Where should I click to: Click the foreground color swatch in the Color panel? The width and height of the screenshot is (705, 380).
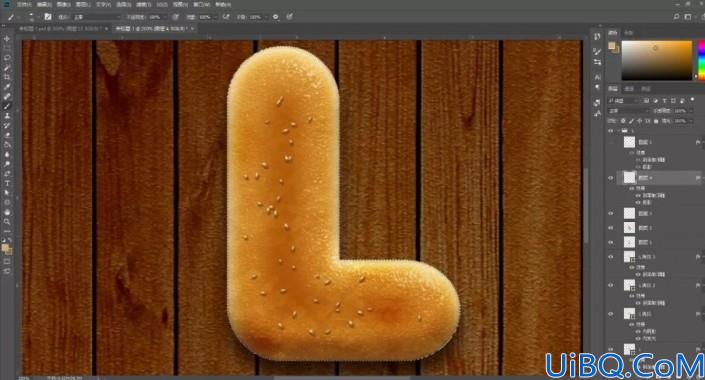612,45
